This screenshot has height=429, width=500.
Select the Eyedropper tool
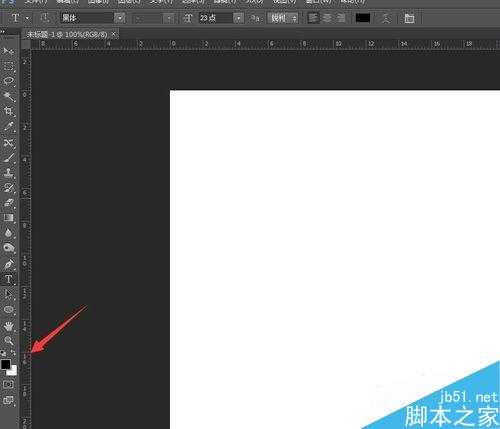pyautogui.click(x=9, y=127)
